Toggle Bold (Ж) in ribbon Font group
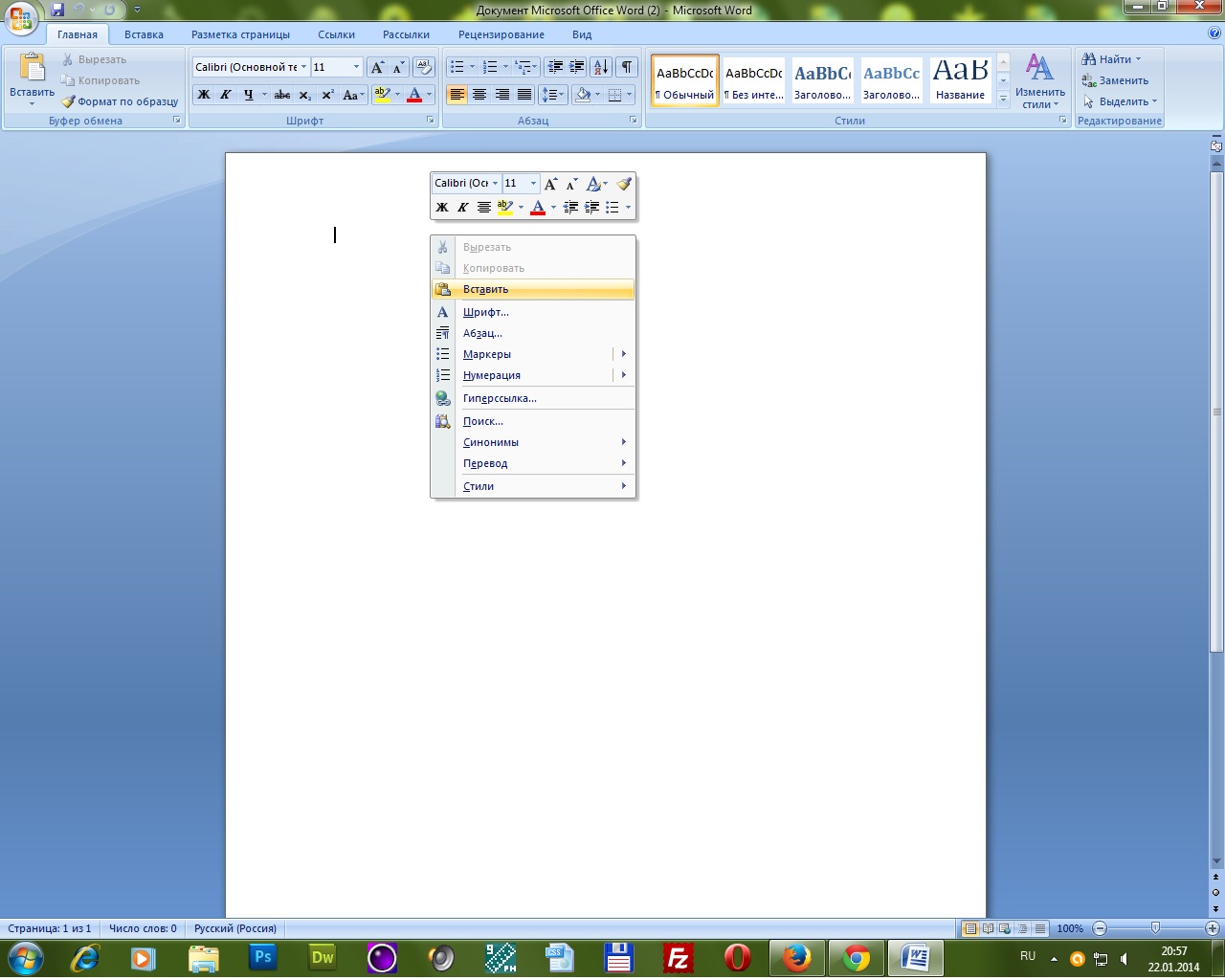 pyautogui.click(x=204, y=95)
